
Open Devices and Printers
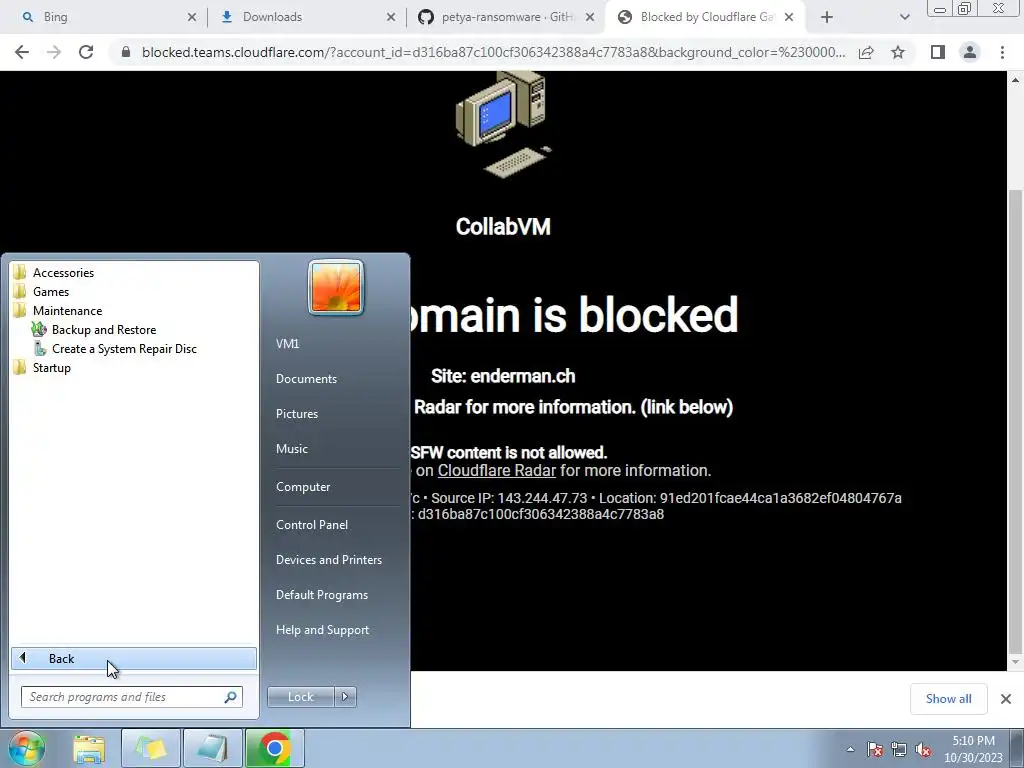pos(329,560)
